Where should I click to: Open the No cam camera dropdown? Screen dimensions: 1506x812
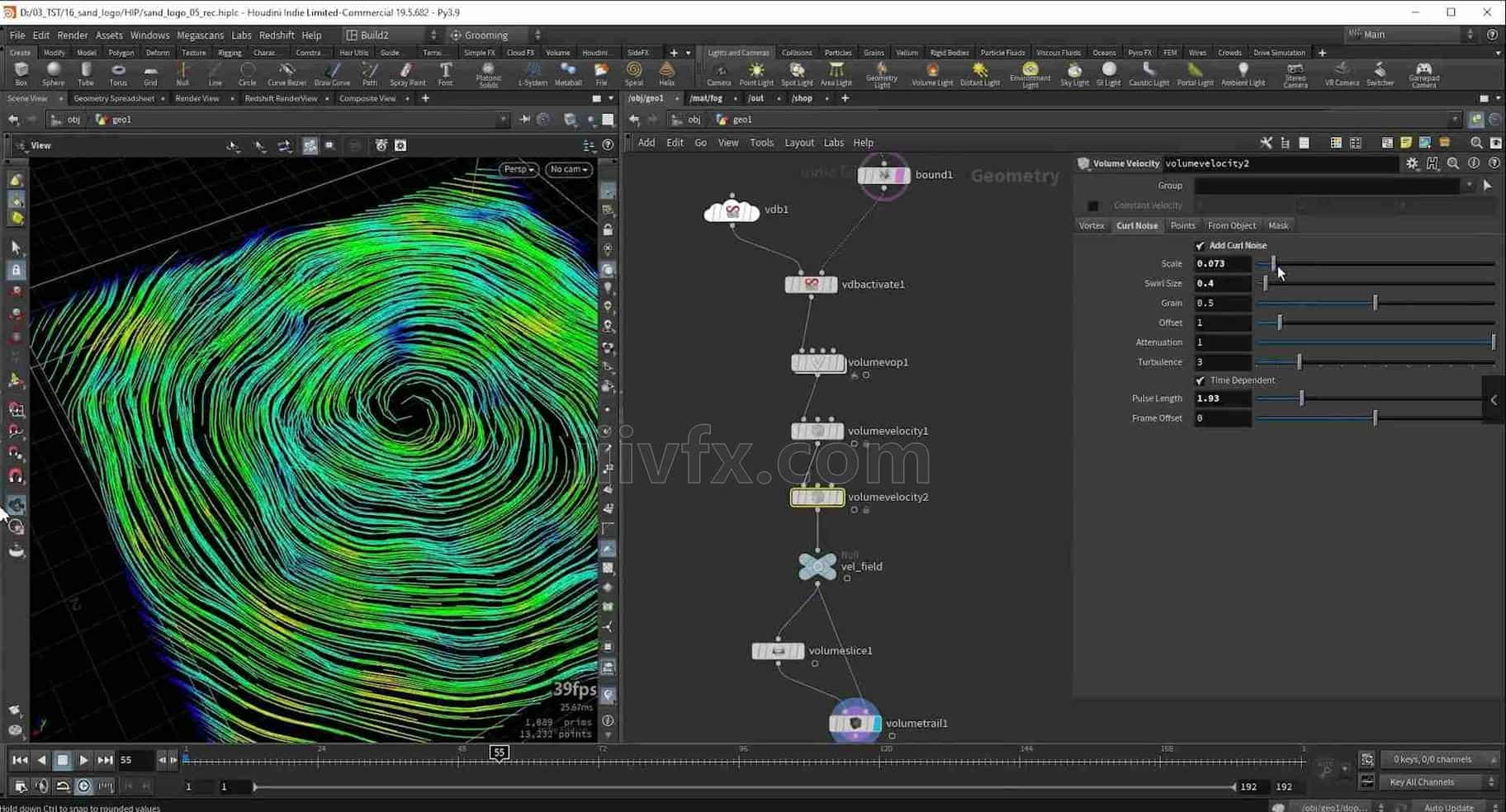pos(569,169)
